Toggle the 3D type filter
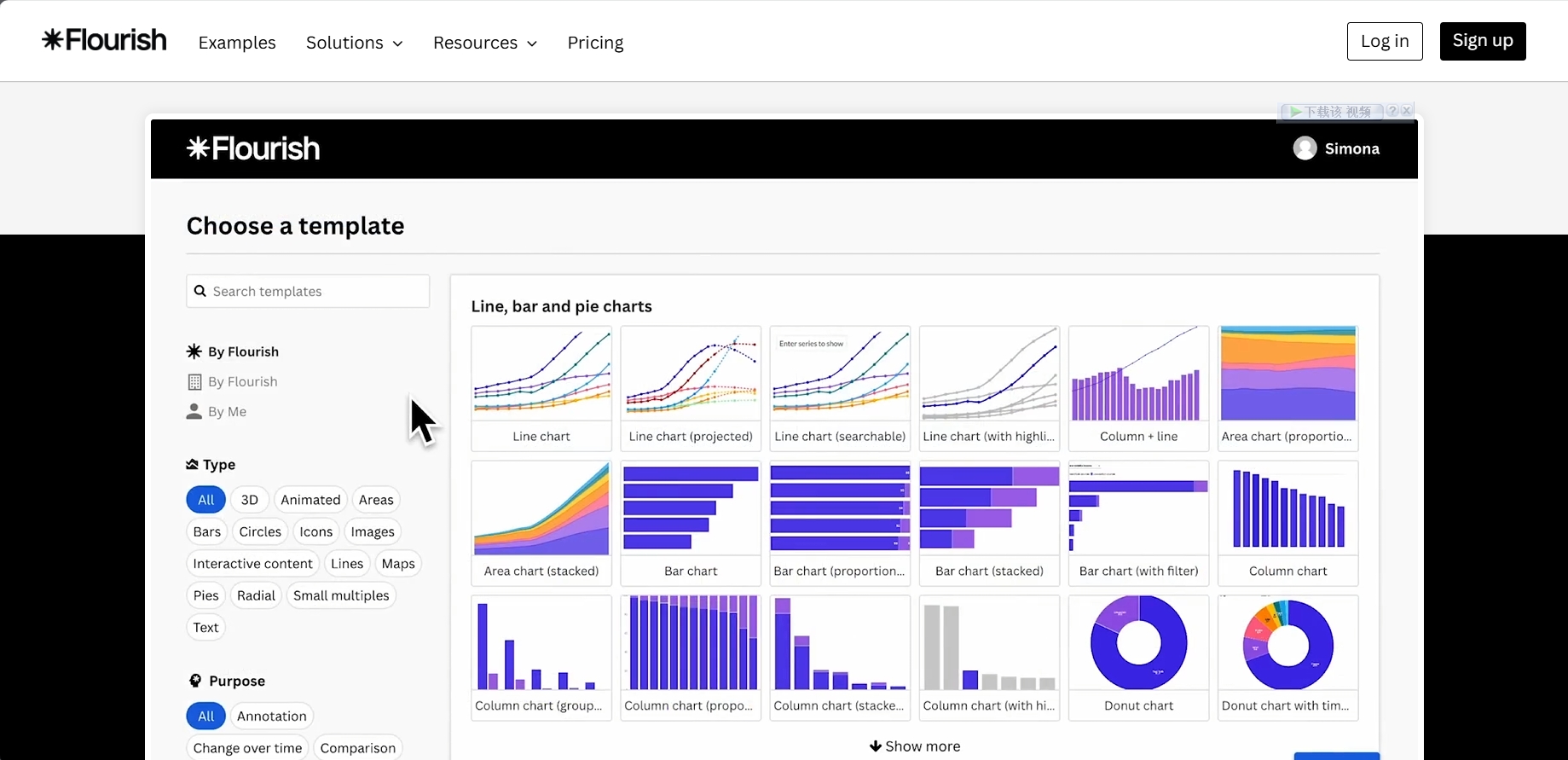Screen dimensions: 1568x760 249,500
